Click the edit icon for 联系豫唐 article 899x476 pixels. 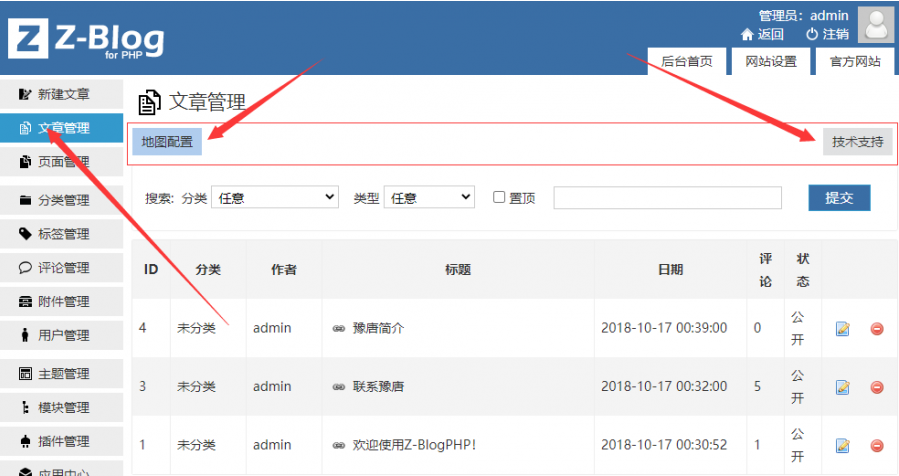[842, 387]
